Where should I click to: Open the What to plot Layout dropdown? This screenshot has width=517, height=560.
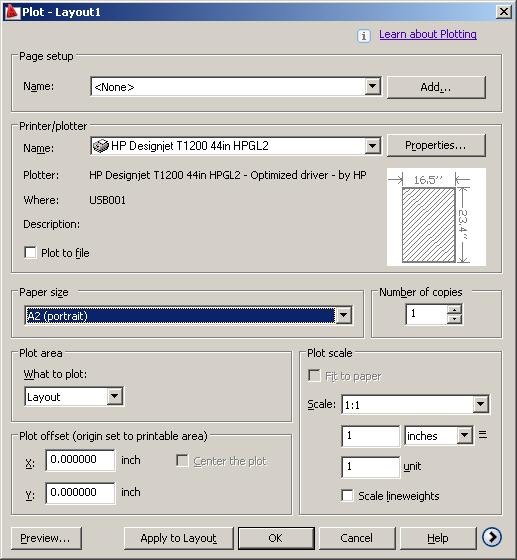(115, 396)
